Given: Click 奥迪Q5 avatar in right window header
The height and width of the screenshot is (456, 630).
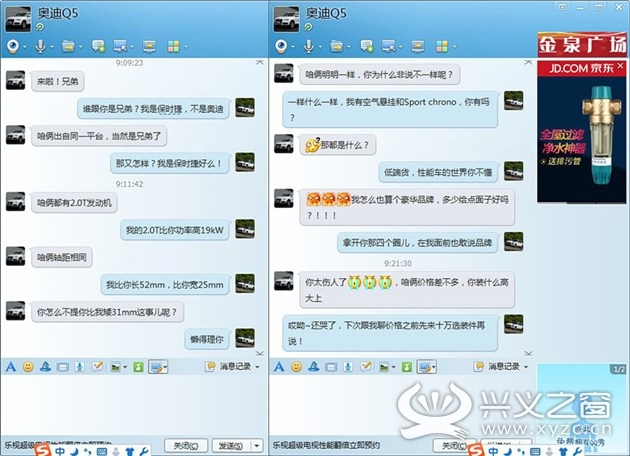Looking at the screenshot, I should click(286, 18).
